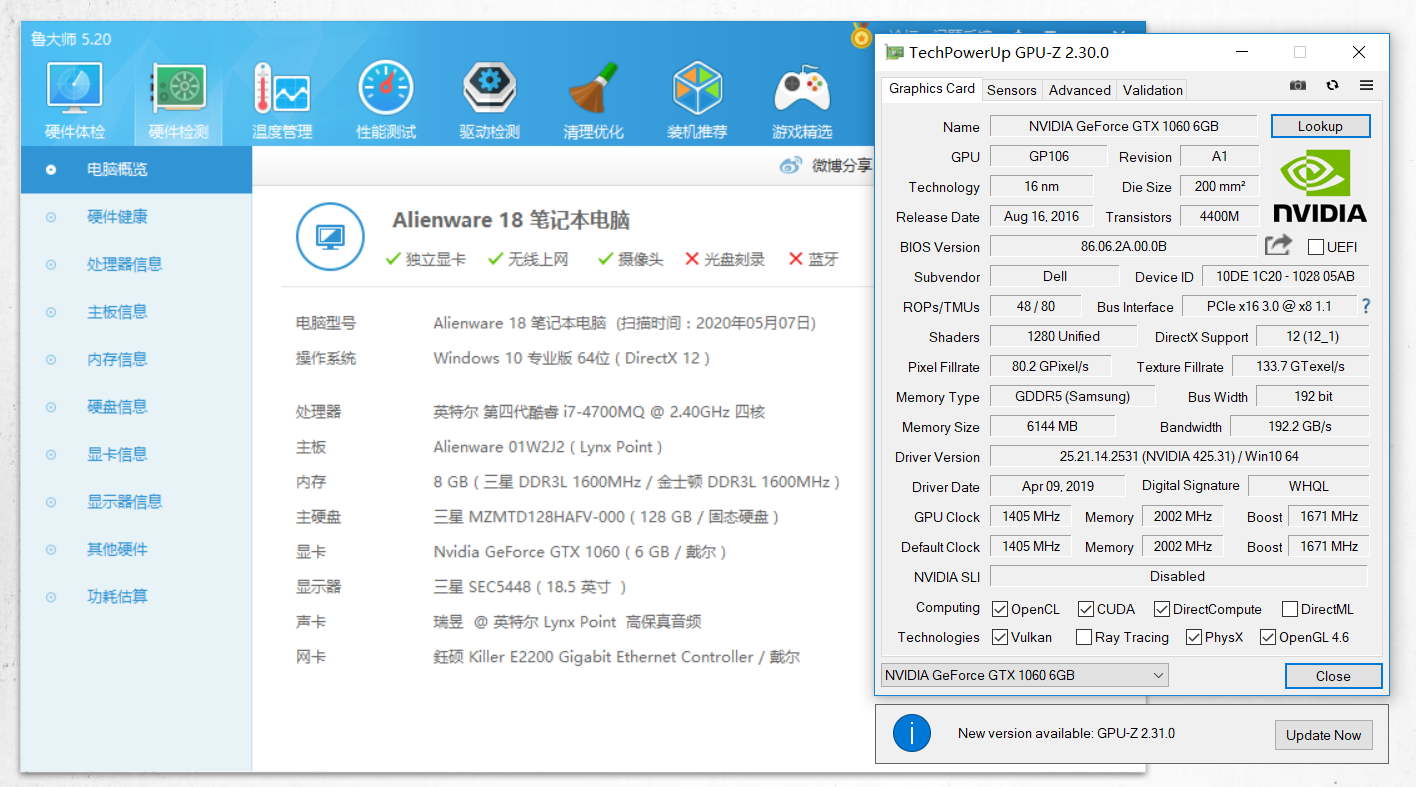Screen dimensions: 1416x787
Task: Click the Memory Size value 6144 MB
Action: [1052, 426]
